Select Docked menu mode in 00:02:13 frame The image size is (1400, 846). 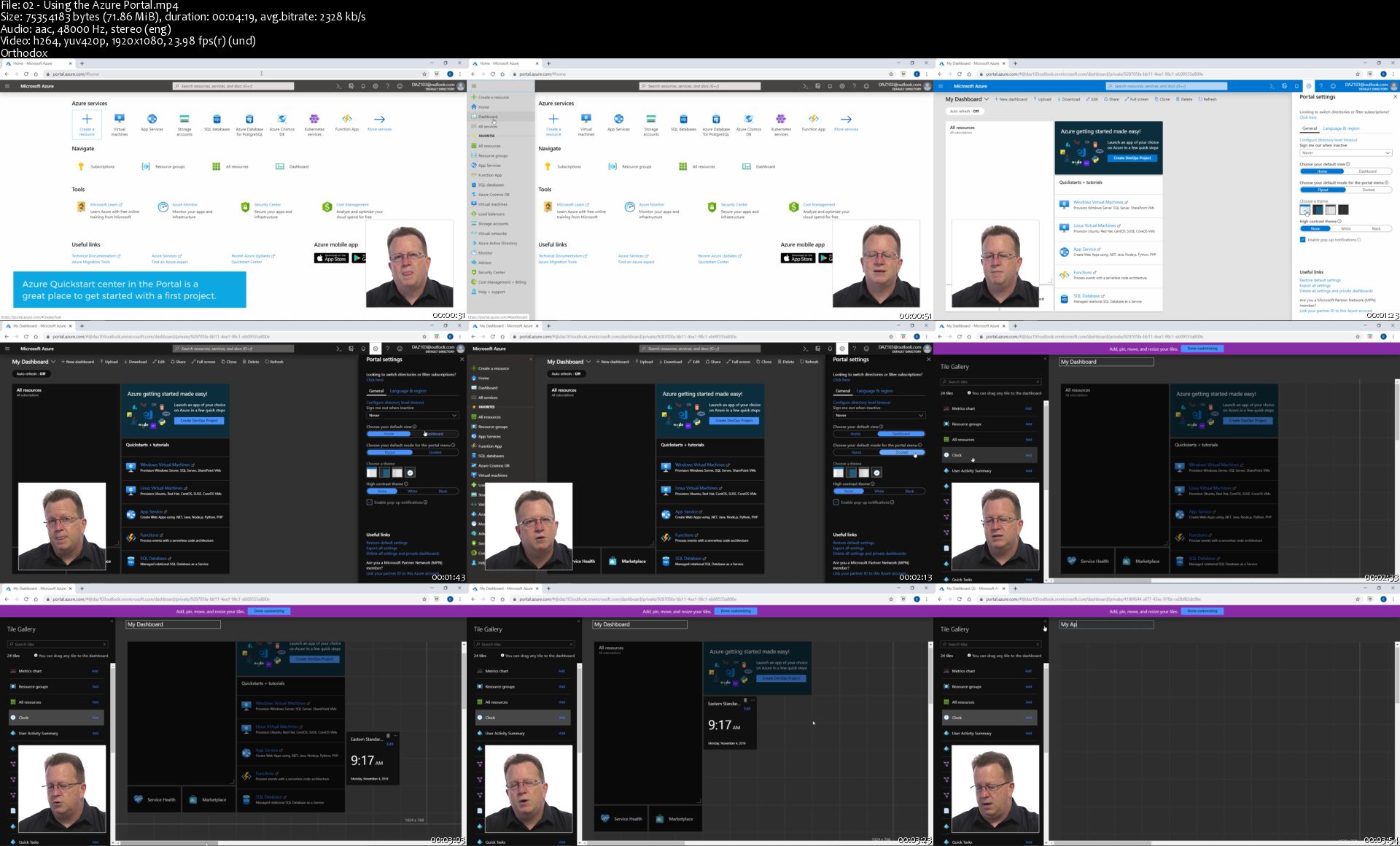[x=902, y=452]
